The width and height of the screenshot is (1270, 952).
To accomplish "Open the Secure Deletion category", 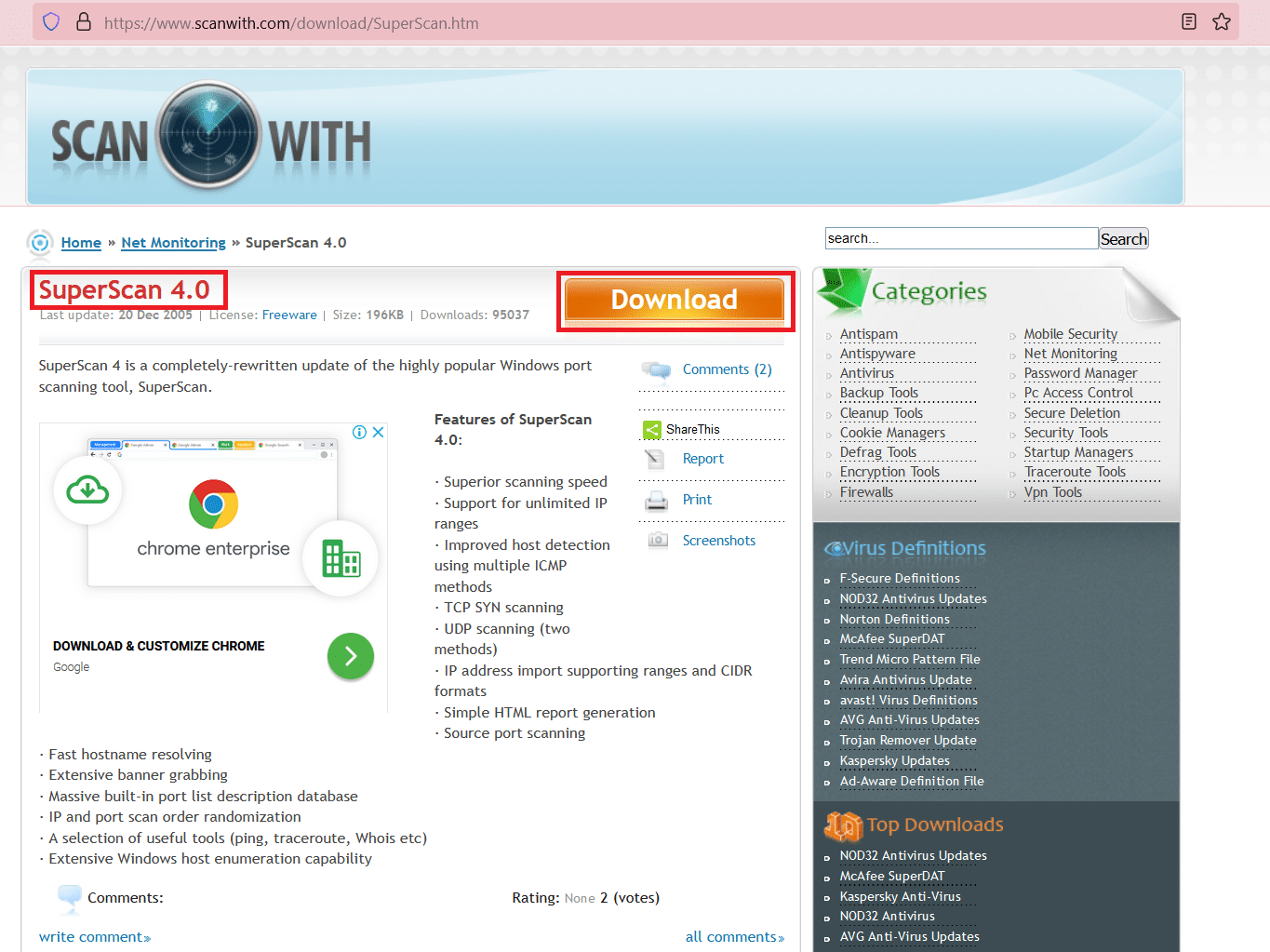I will click(x=1072, y=413).
